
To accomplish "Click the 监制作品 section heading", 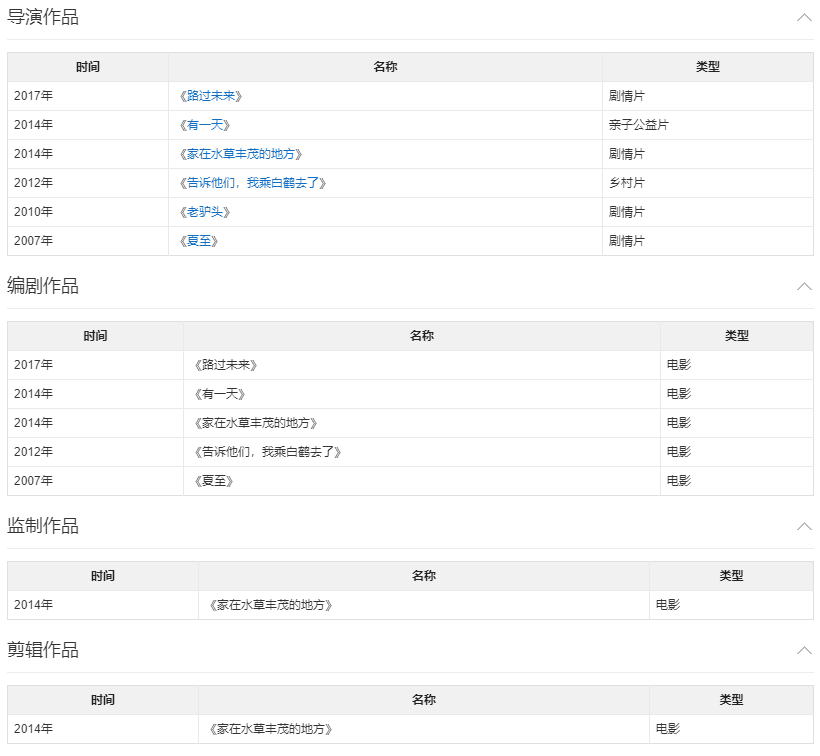I will click(43, 525).
